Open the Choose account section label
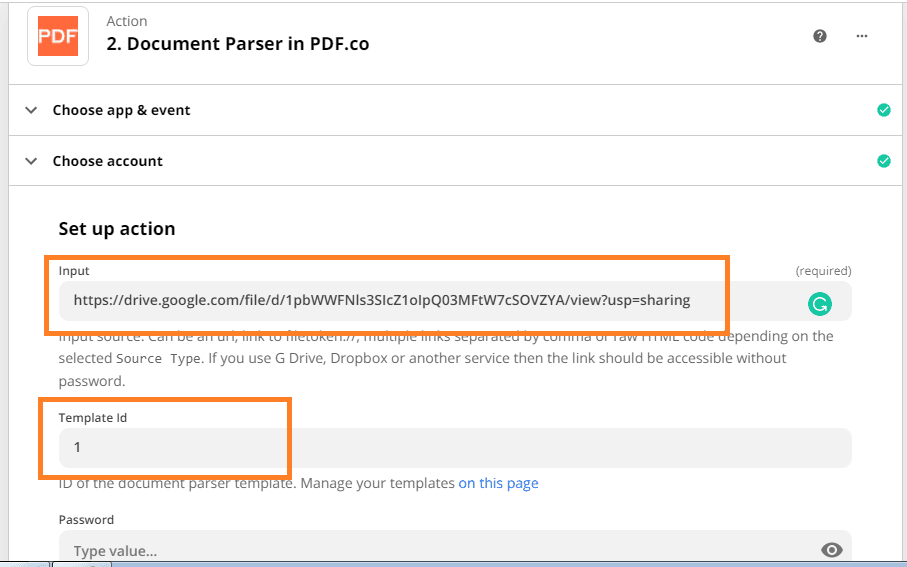This screenshot has width=907, height=567. pyautogui.click(x=108, y=161)
